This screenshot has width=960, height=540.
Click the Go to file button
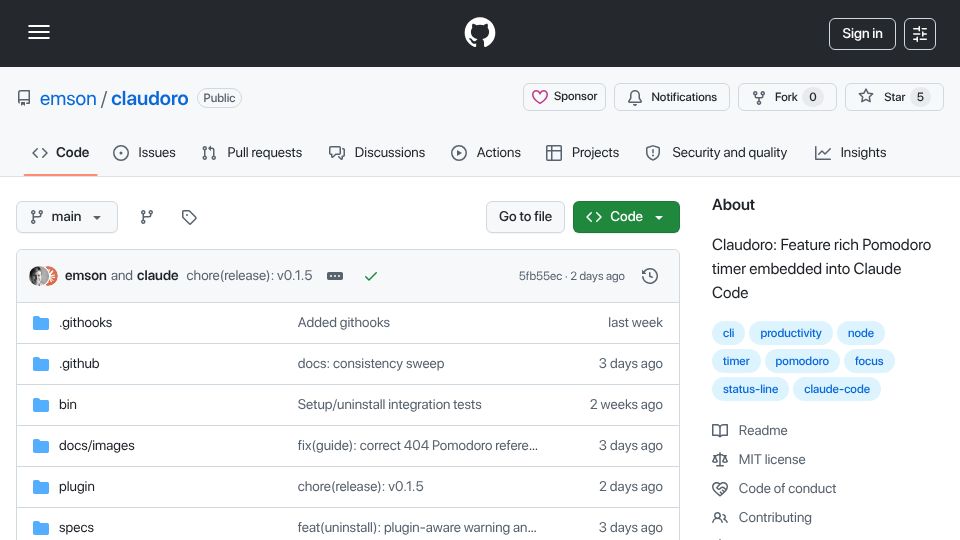click(525, 217)
